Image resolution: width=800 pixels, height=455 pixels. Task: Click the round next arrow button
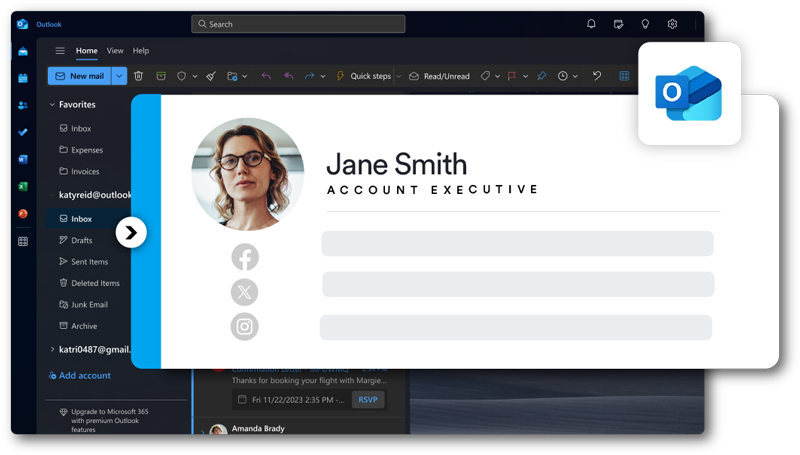coord(131,233)
